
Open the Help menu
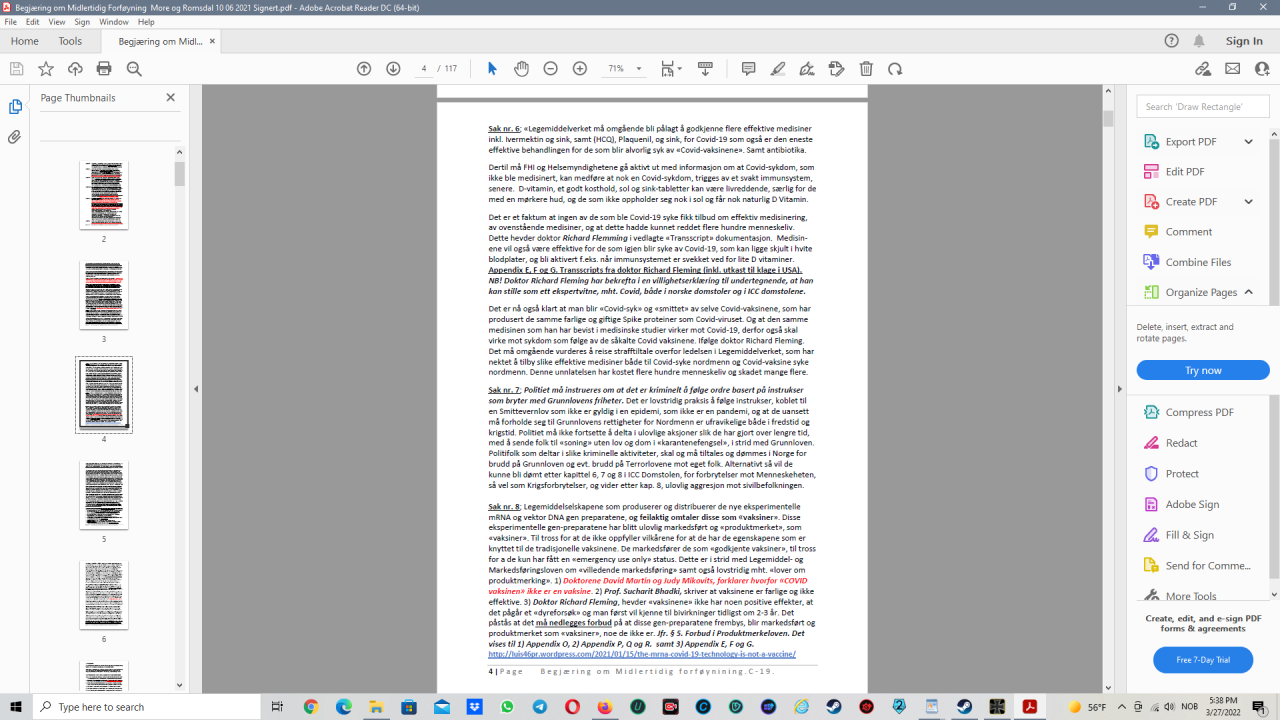146,22
